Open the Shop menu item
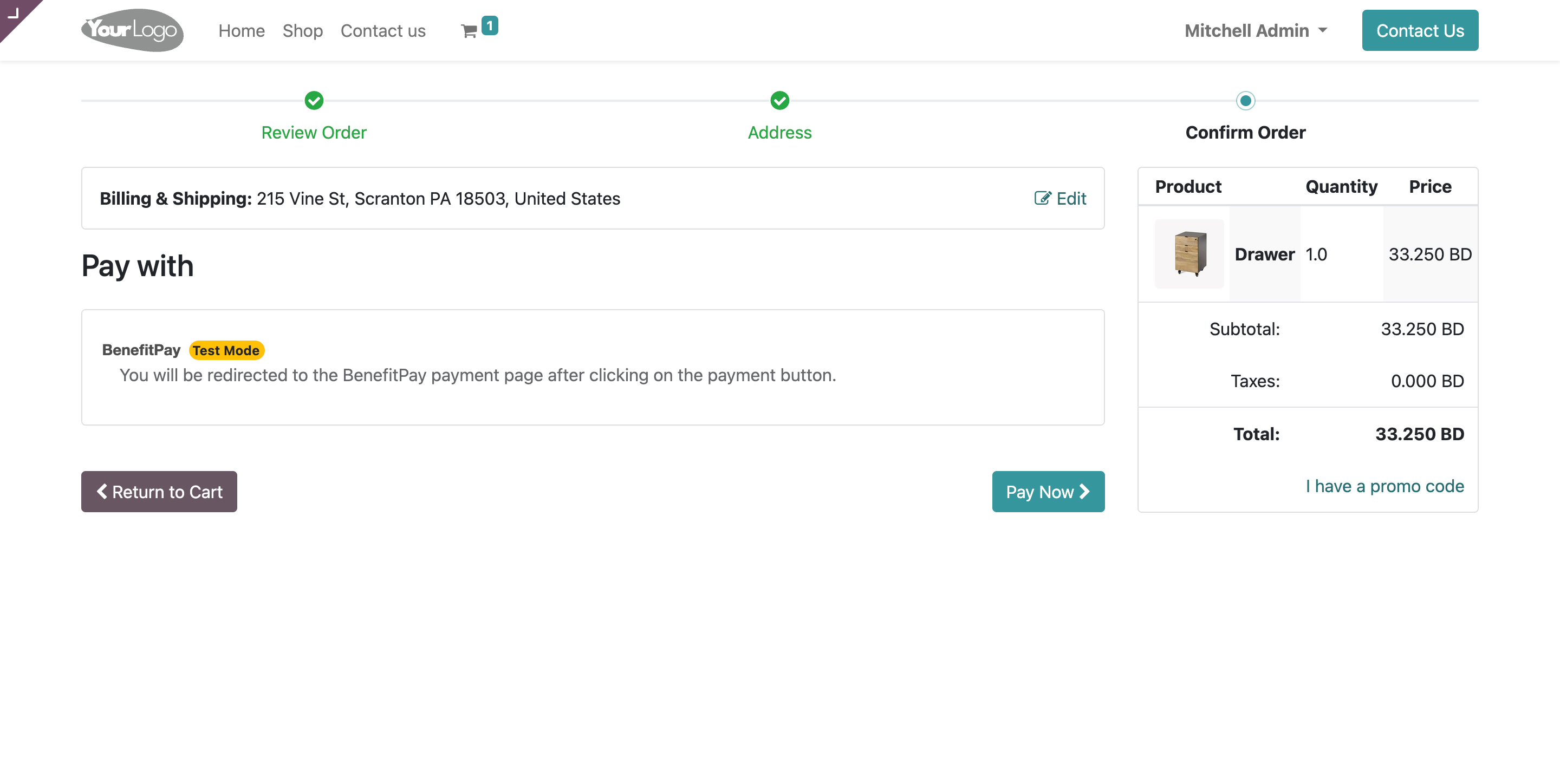 point(302,30)
